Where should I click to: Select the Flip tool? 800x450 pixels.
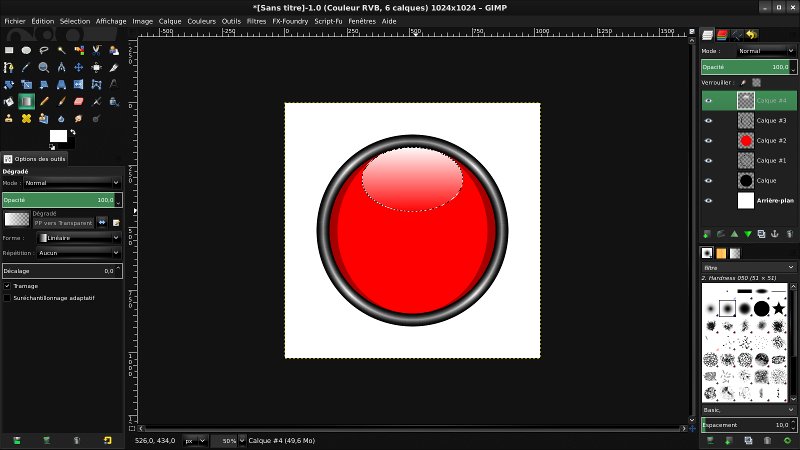tap(79, 85)
